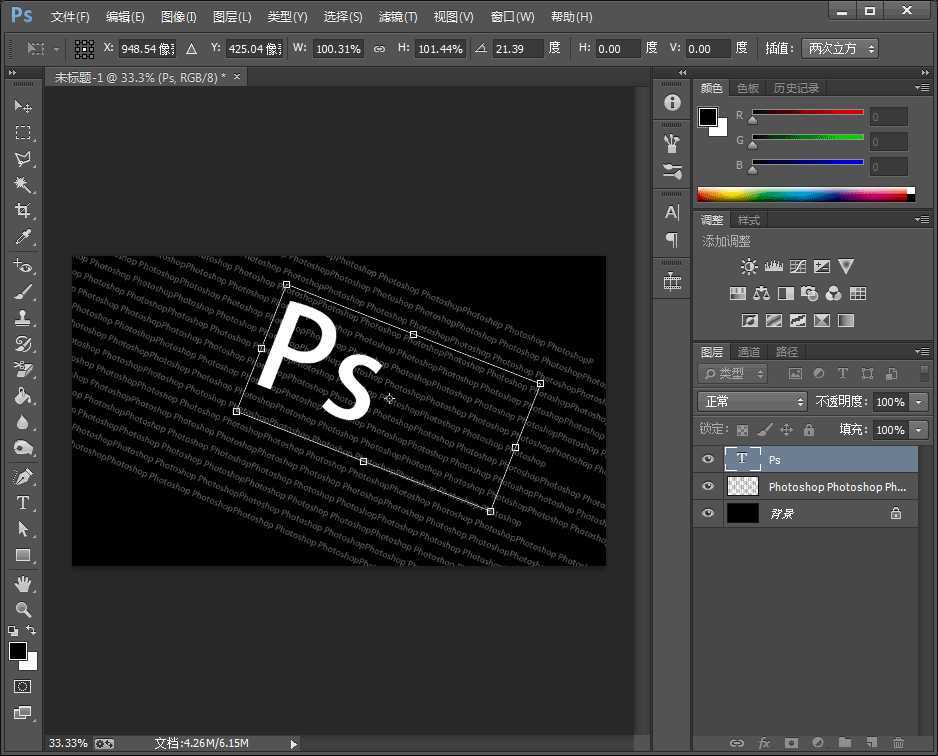Add a Hue/Saturation adjustment layer
Screen dimensions: 938x756
pos(738,293)
